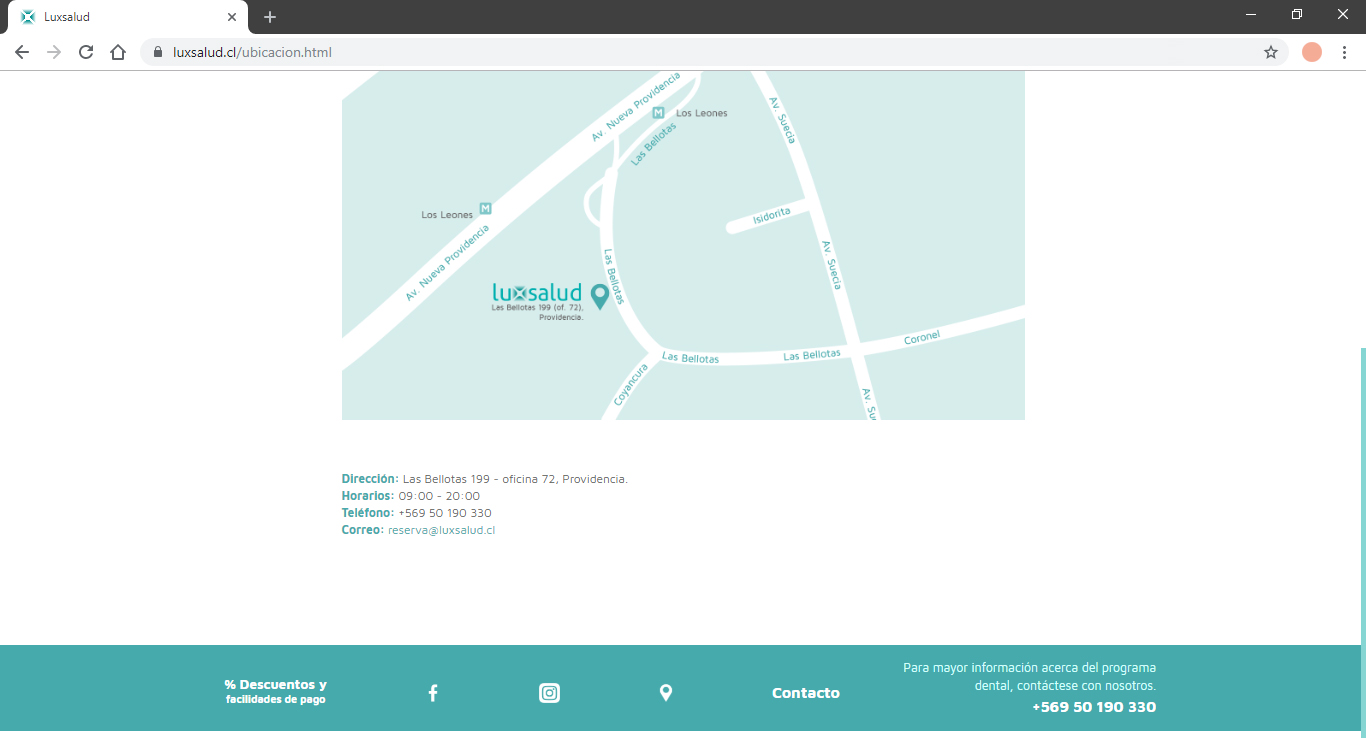Go back to the previous page
The image size is (1366, 738).
tap(22, 52)
